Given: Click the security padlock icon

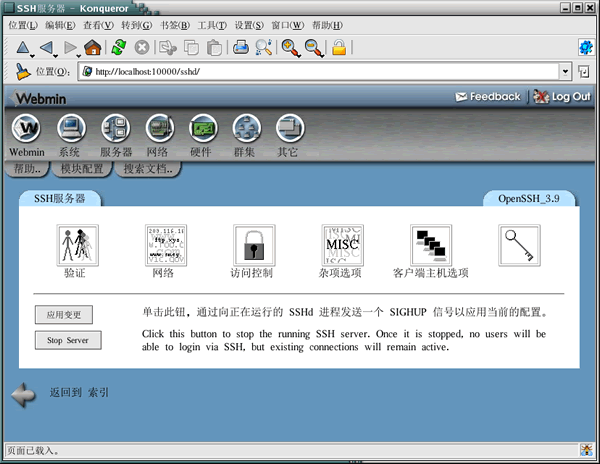Looking at the screenshot, I should [x=339, y=48].
